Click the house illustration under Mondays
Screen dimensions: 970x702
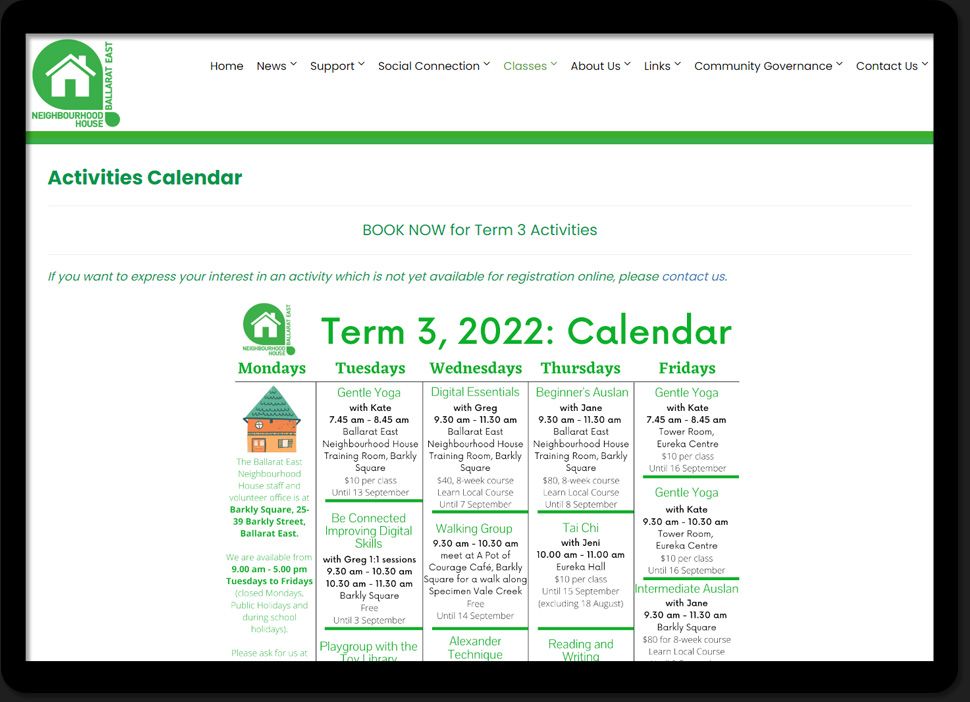coord(271,419)
